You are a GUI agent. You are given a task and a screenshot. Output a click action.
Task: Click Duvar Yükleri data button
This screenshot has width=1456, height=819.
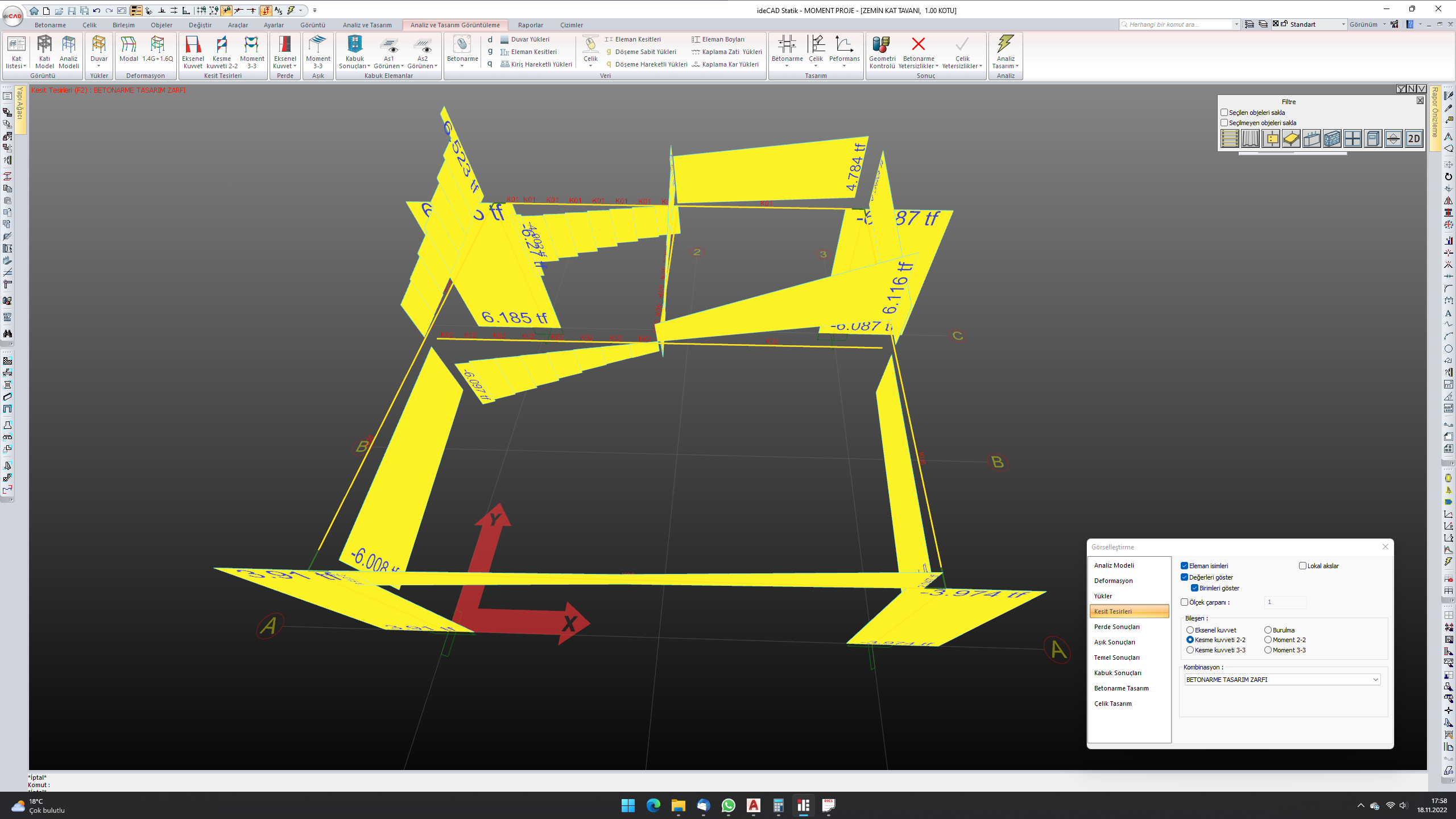[525, 39]
